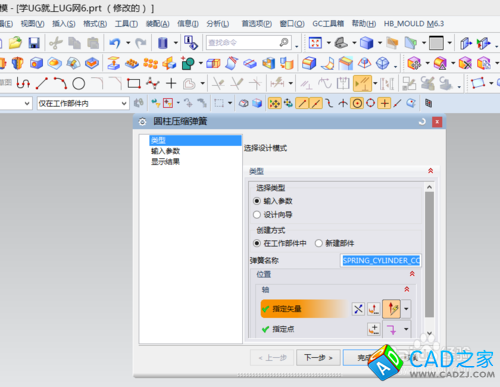Click the 弹簧名称 spring name input field
This screenshot has width=500, height=387.
pyautogui.click(x=381, y=260)
